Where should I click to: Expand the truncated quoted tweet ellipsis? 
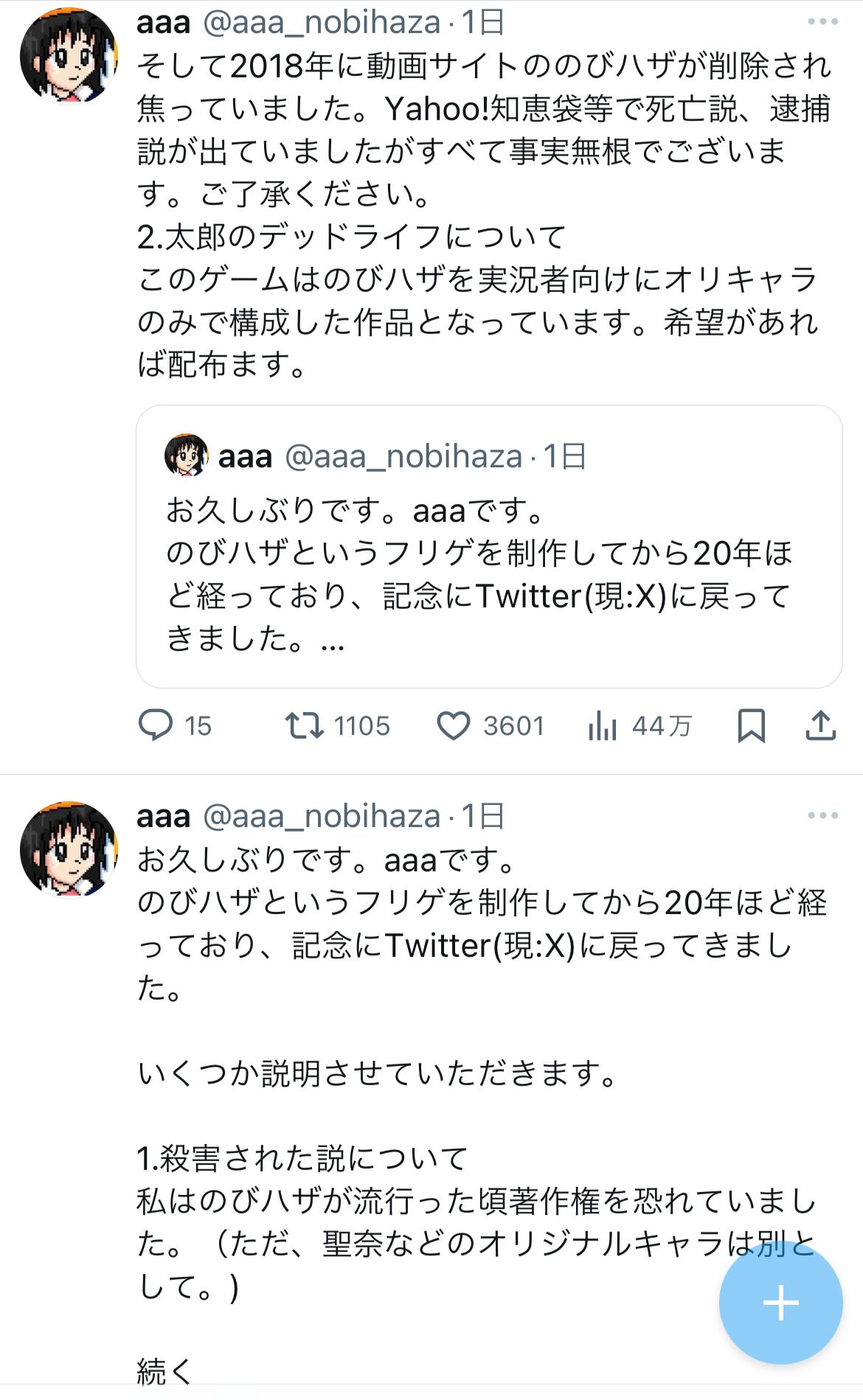tap(333, 640)
